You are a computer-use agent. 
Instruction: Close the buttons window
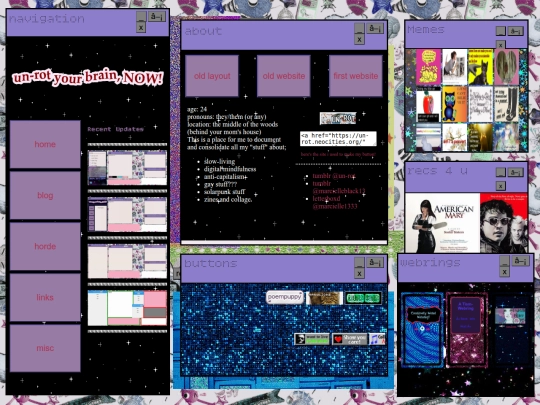click(x=359, y=273)
